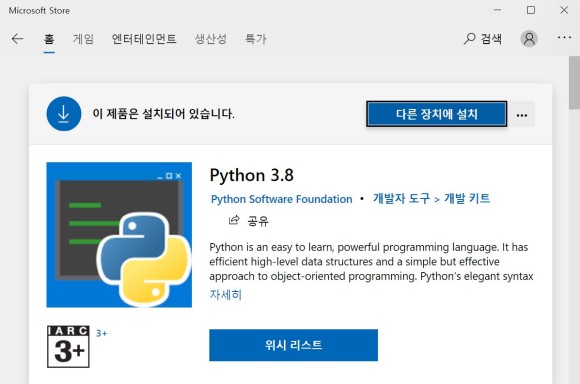
Task: Open the Python Software Foundation publisher link
Action: 281,199
